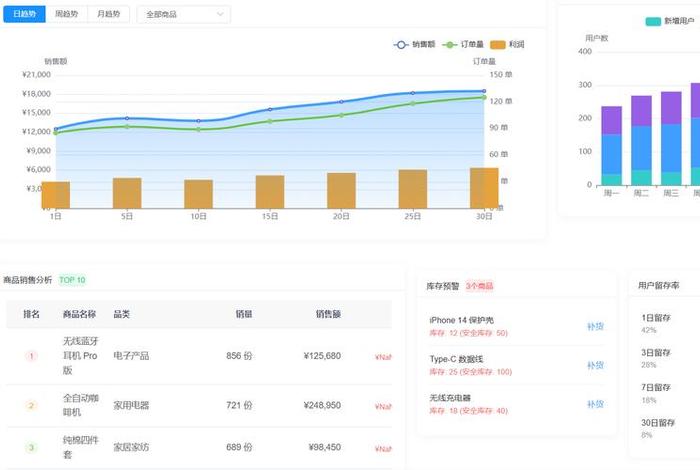Click the TOP 10 tag
The image size is (700, 470).
pyautogui.click(x=72, y=280)
